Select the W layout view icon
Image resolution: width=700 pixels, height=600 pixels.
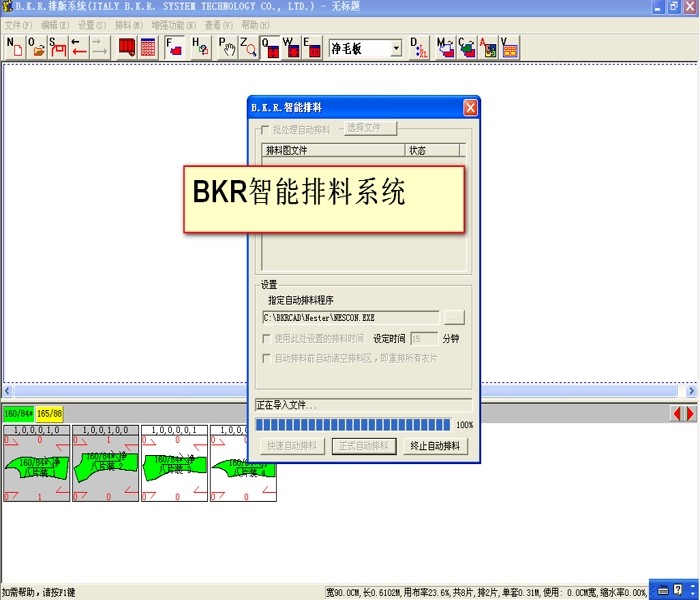[291, 47]
